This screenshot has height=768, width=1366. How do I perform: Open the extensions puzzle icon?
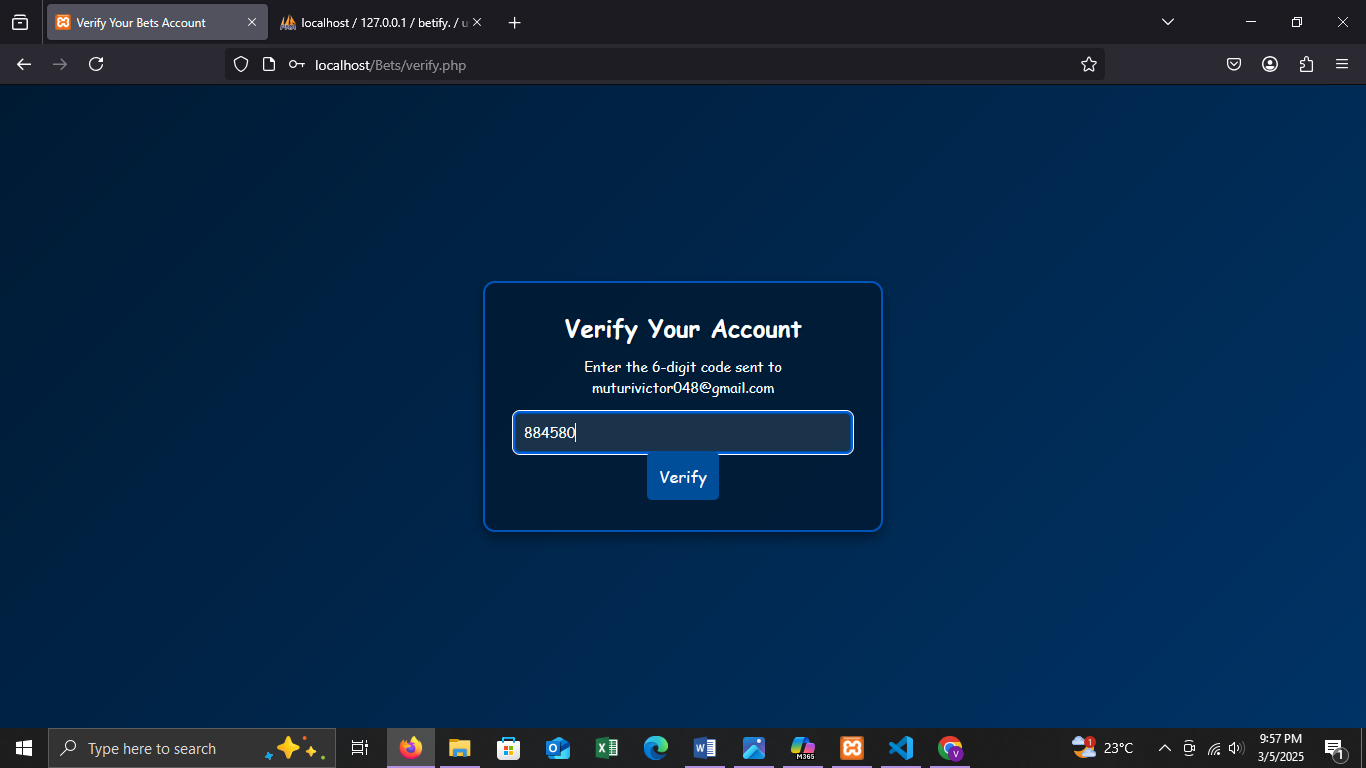[1306, 64]
